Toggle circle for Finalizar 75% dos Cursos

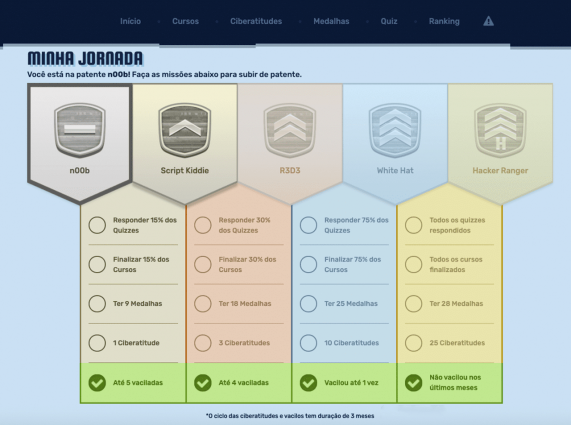308,264
